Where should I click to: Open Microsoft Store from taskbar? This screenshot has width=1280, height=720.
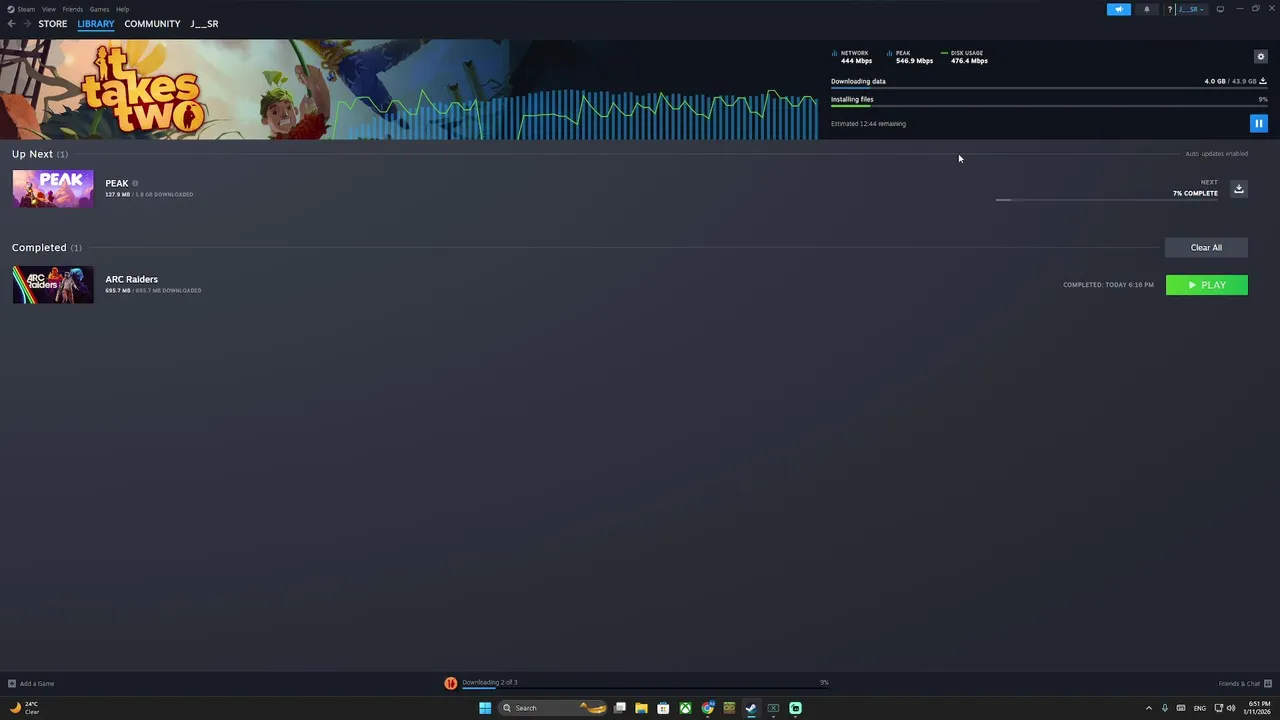pos(663,708)
